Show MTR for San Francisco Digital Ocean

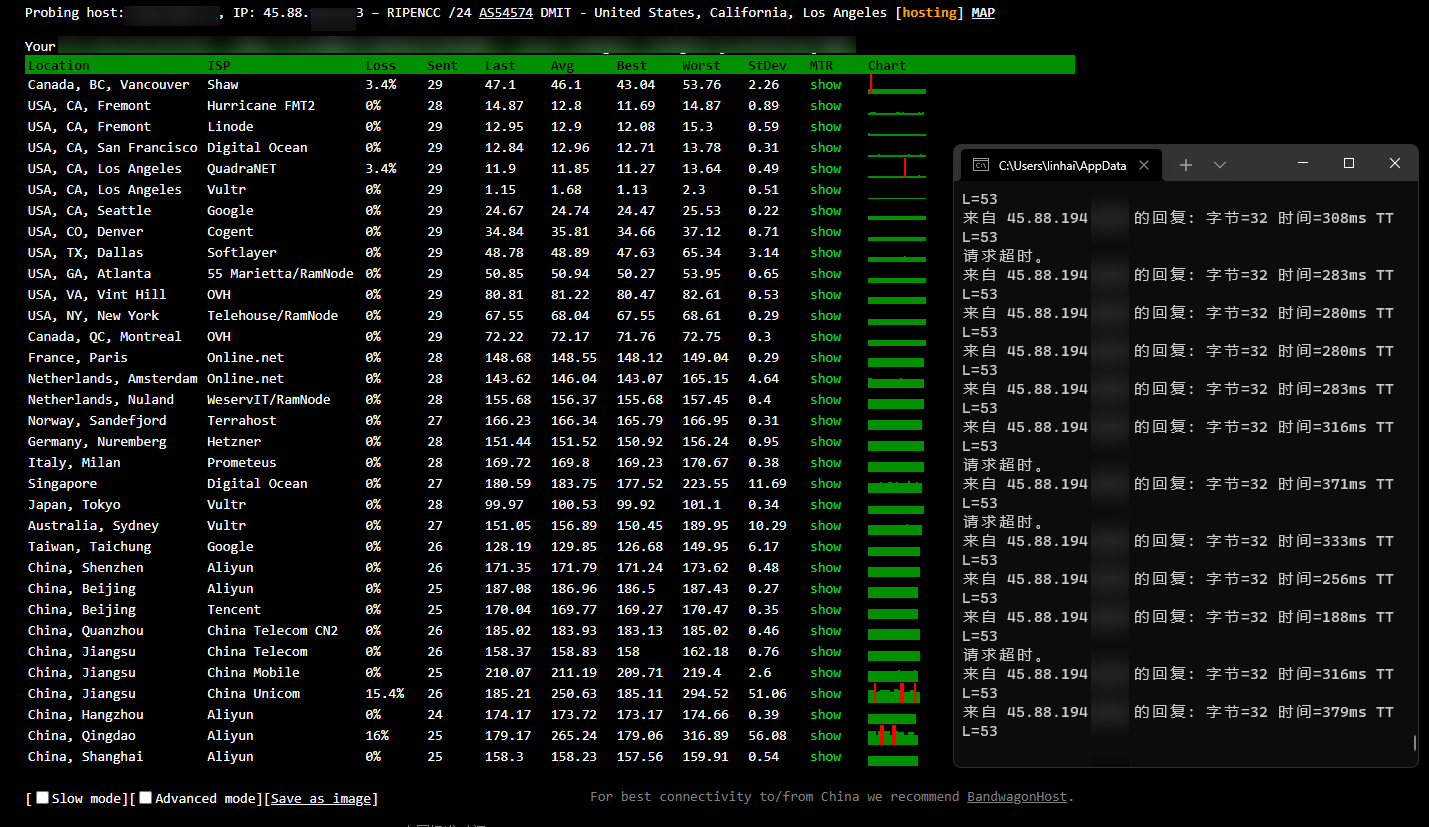(x=826, y=148)
